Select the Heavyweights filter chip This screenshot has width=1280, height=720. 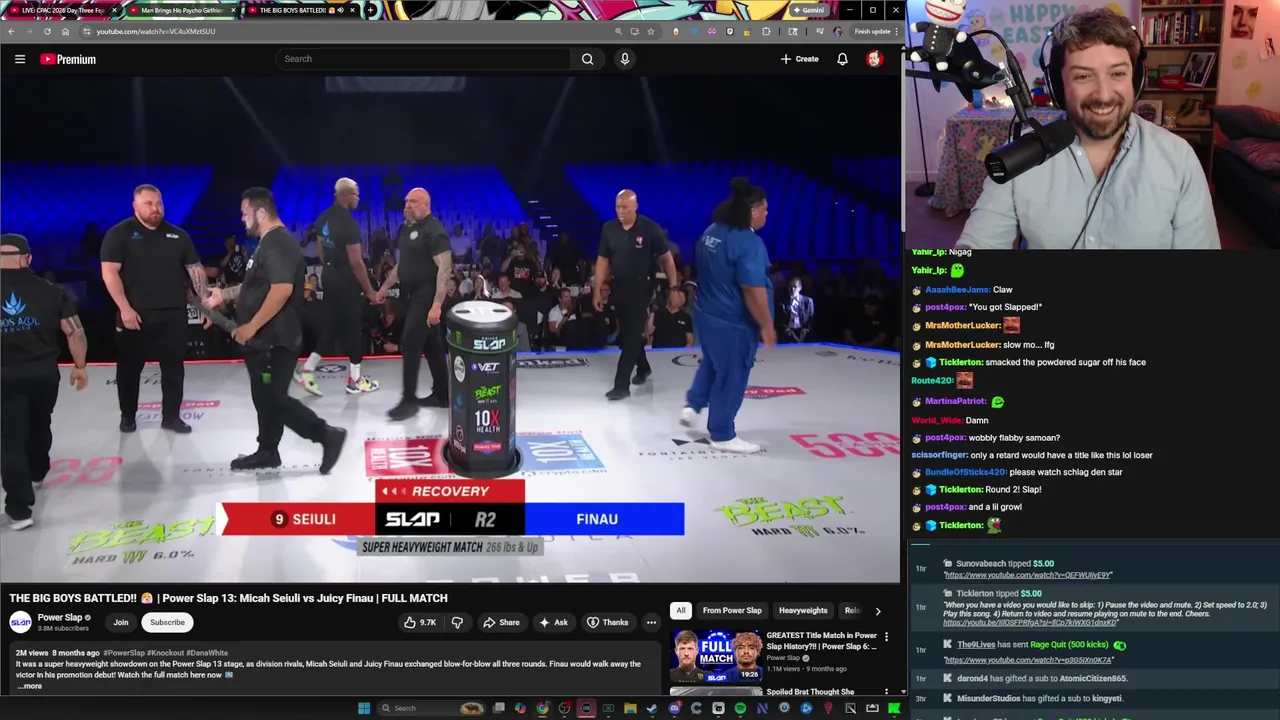pyautogui.click(x=803, y=610)
